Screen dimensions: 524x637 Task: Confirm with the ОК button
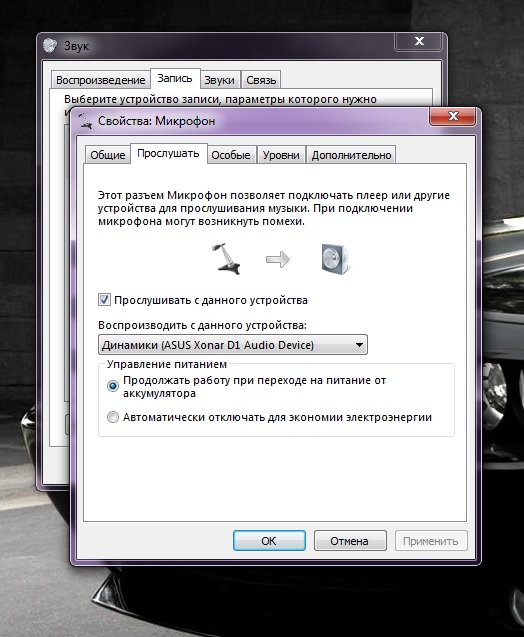click(x=269, y=541)
